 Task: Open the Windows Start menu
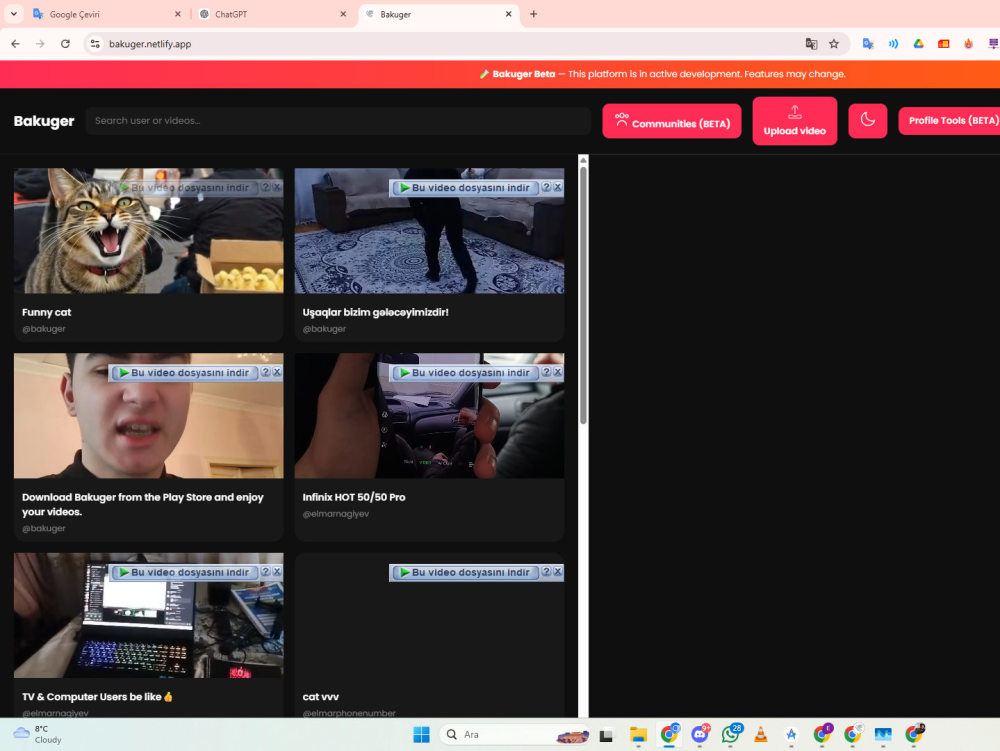tap(422, 734)
